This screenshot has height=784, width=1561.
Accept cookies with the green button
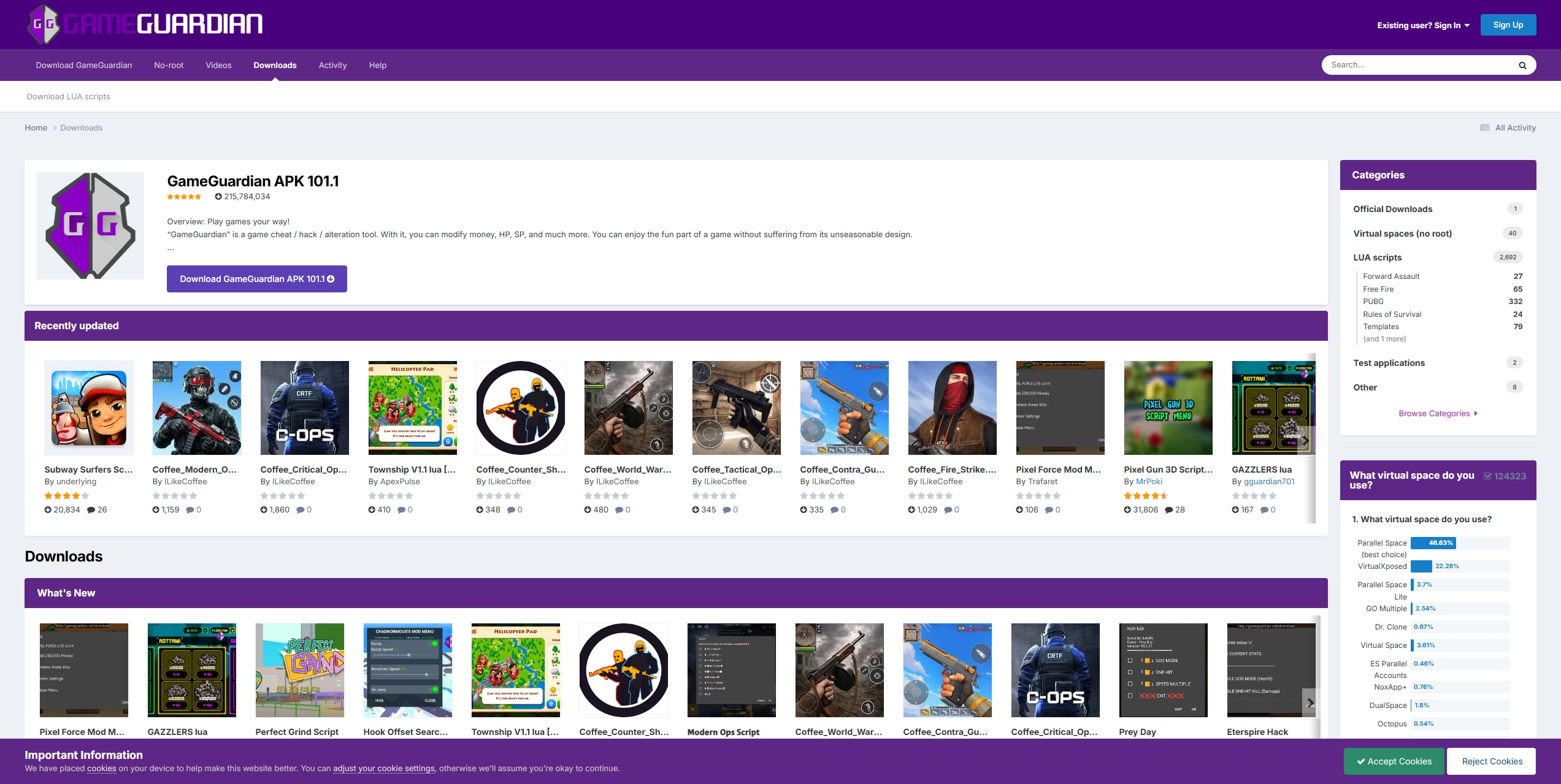pyautogui.click(x=1394, y=761)
